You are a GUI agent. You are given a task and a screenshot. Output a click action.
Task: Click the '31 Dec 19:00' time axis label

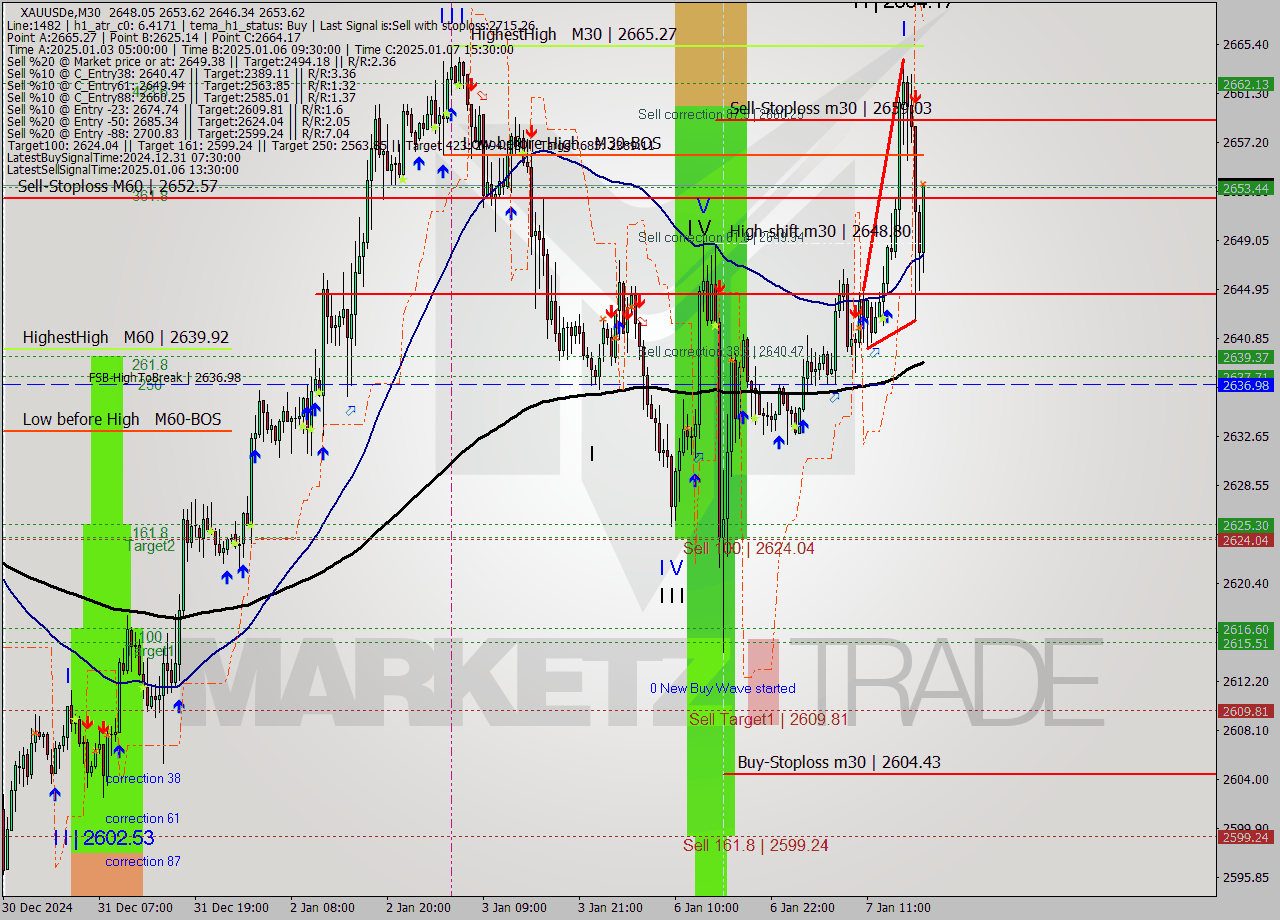[230, 907]
